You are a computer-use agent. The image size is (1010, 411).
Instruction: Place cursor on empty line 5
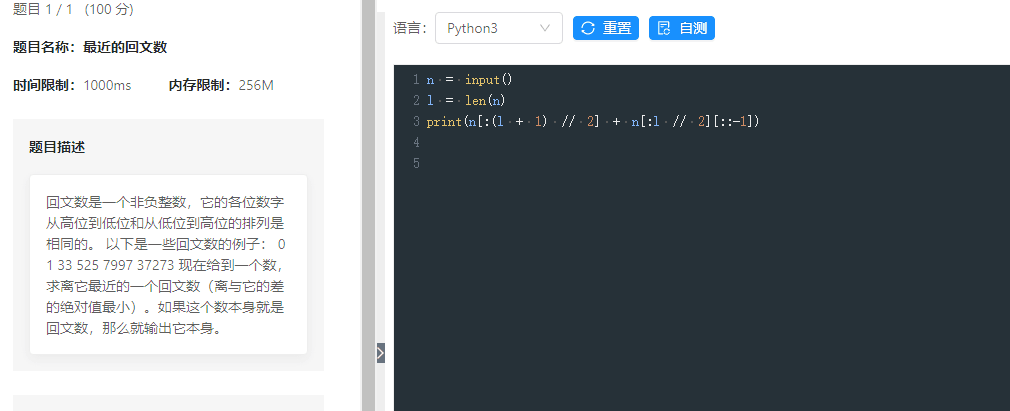[600, 164]
